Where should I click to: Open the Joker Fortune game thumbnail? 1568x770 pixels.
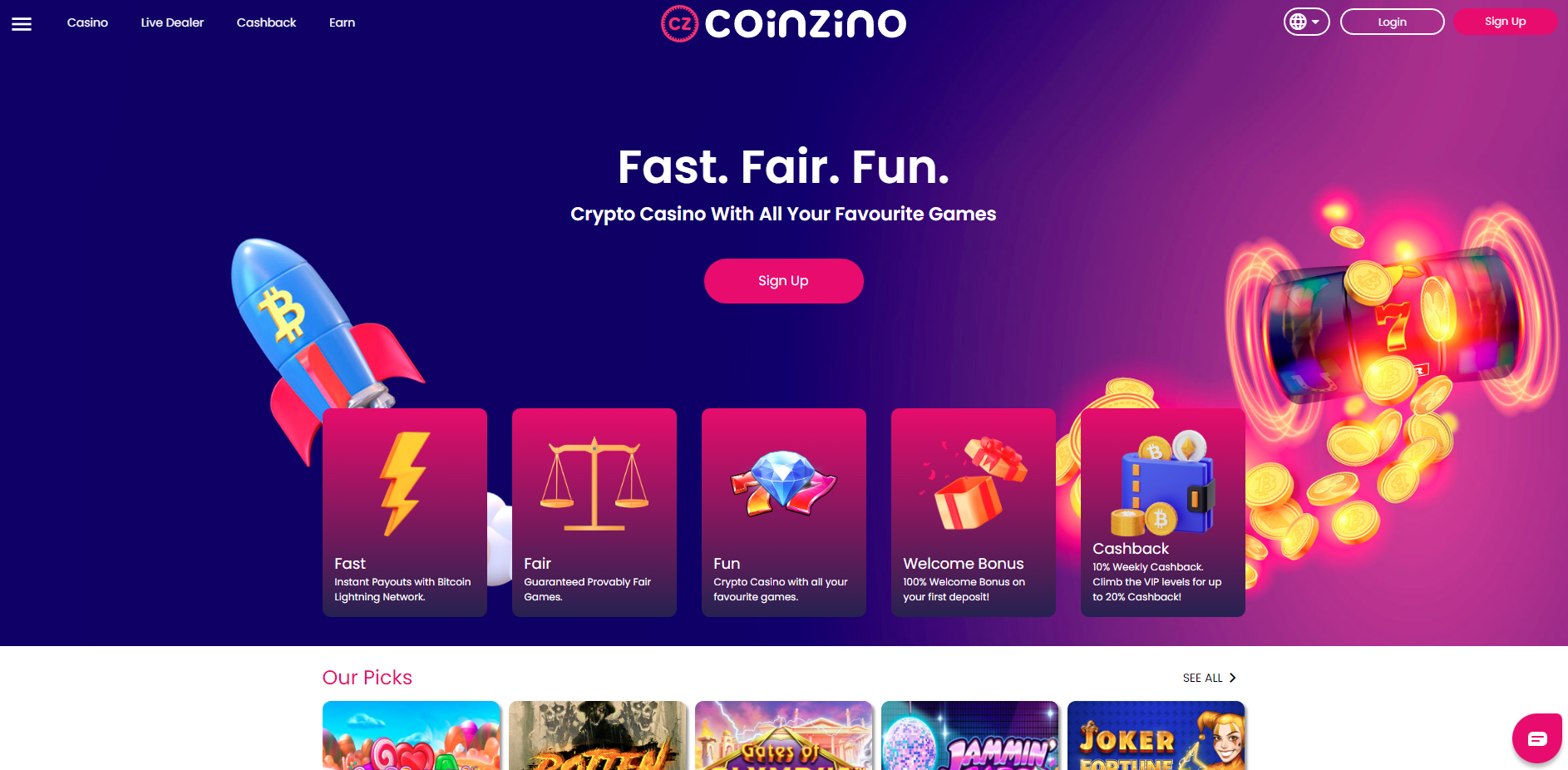(1156, 735)
